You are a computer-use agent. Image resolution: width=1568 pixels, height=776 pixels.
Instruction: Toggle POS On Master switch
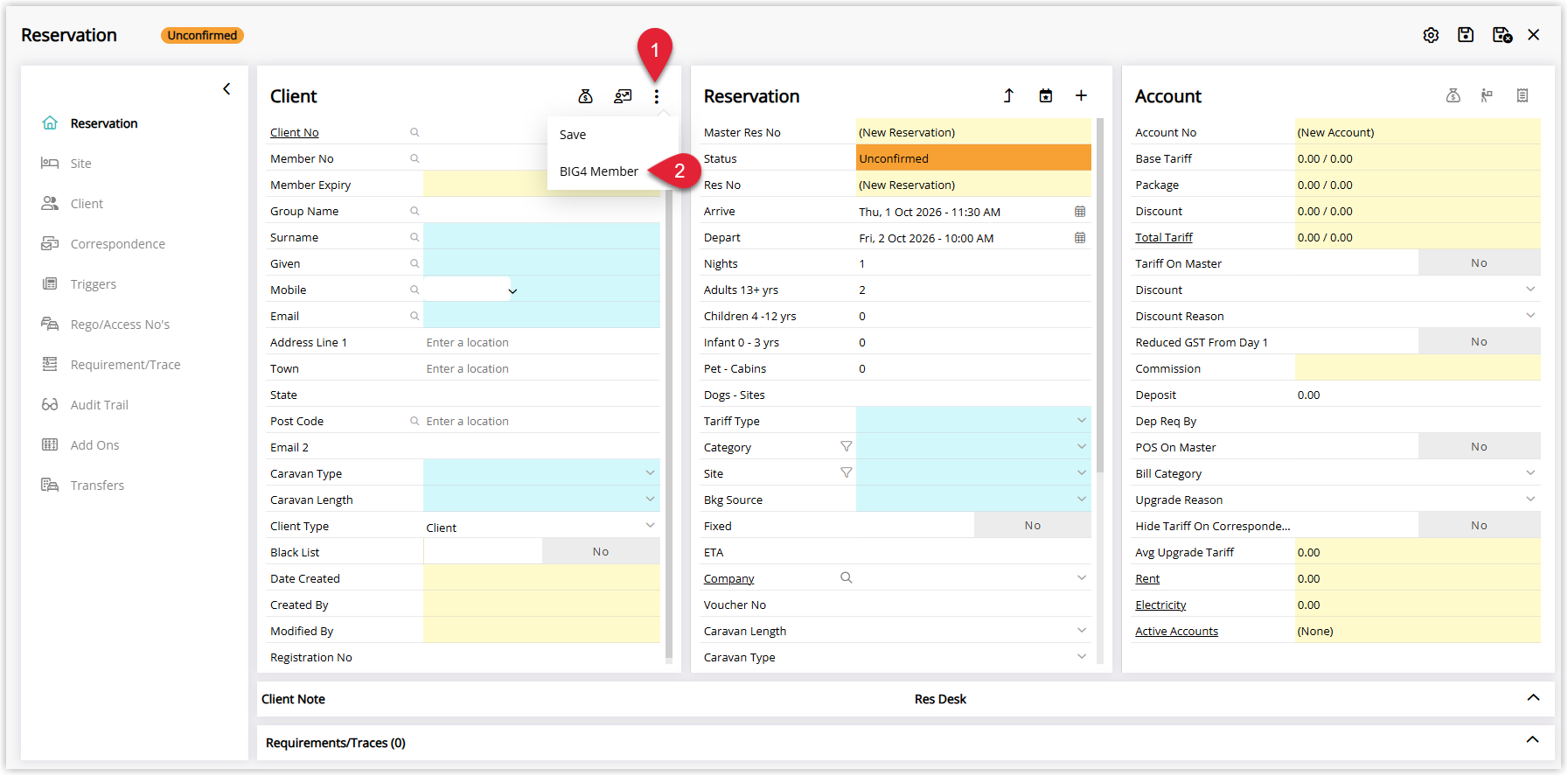pos(1479,447)
